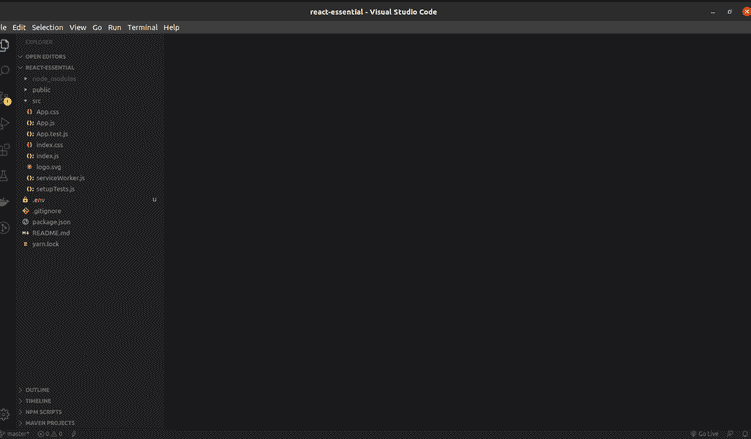Open Source Control view with badge
The image size is (751, 439).
click(x=5, y=98)
